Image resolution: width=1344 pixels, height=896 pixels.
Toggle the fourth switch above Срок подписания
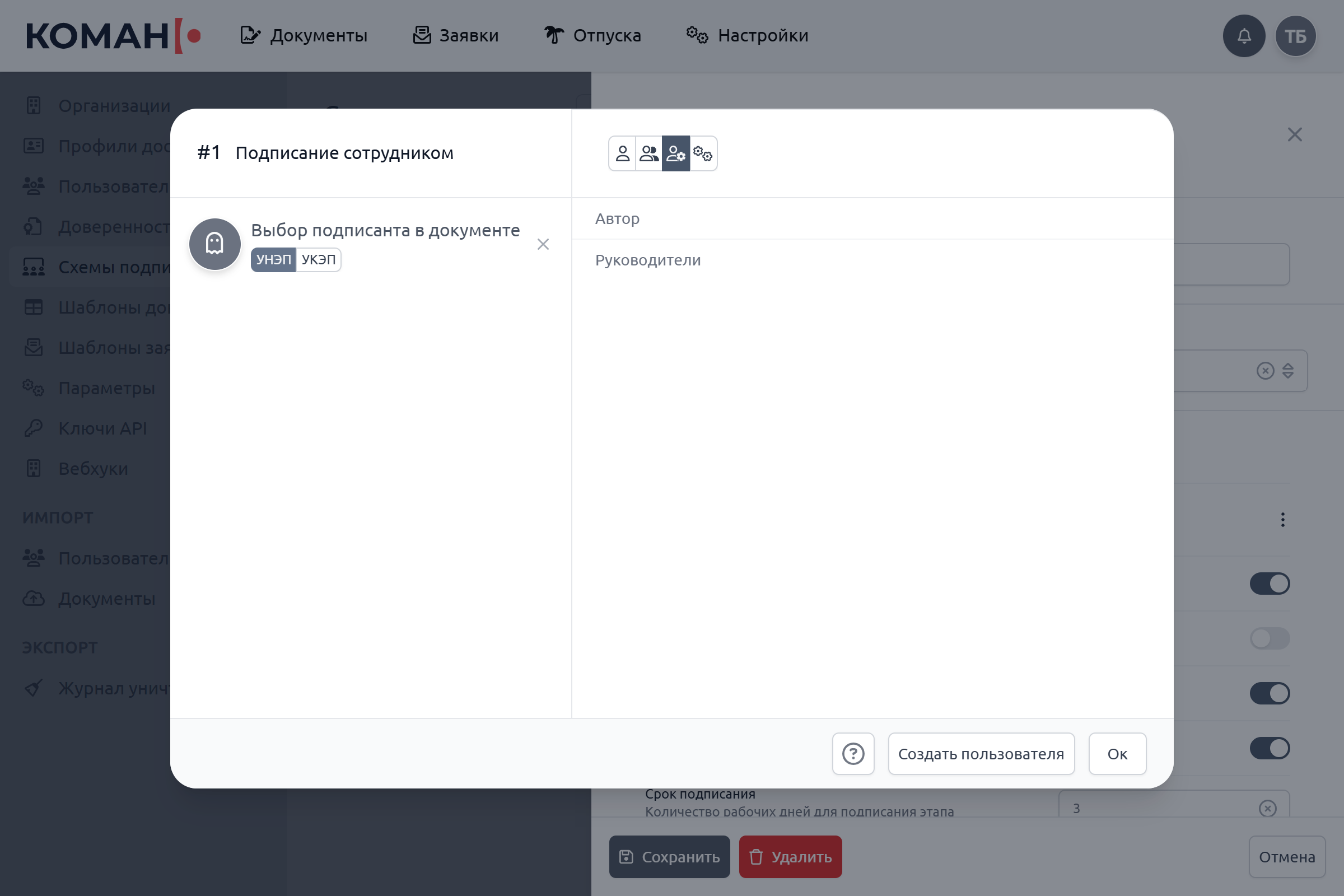1270,749
